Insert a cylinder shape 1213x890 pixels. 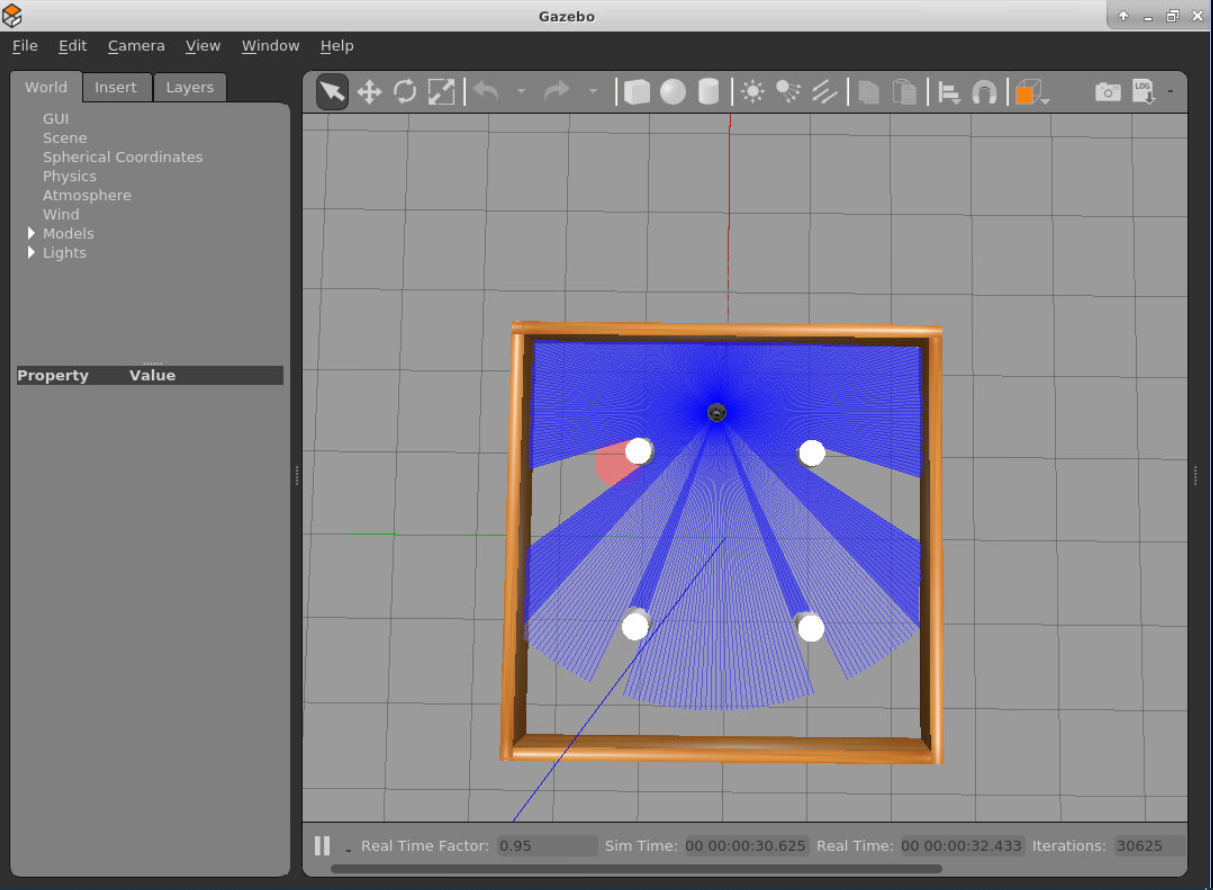[x=708, y=93]
